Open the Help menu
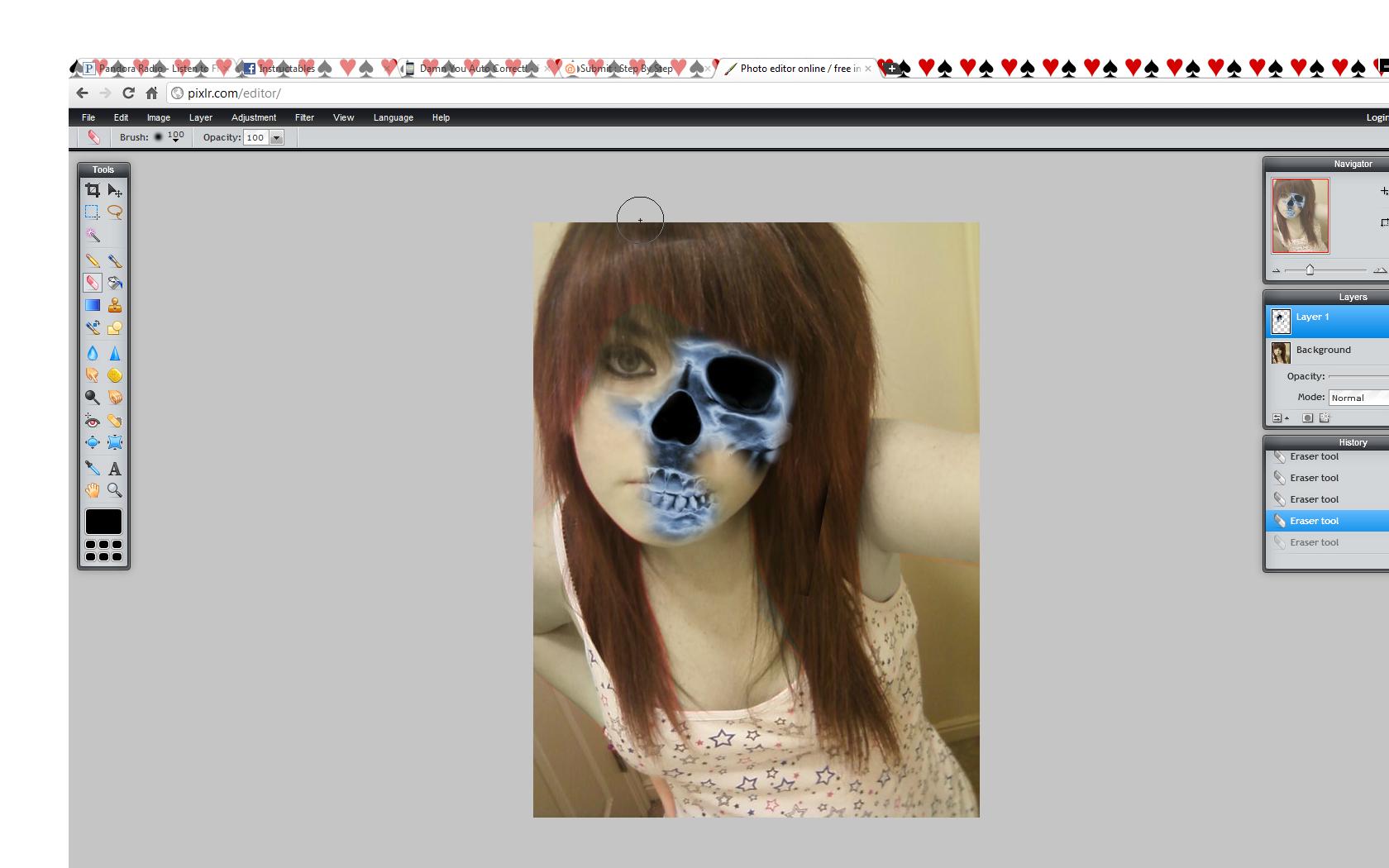The height and width of the screenshot is (868, 1389). pos(442,117)
